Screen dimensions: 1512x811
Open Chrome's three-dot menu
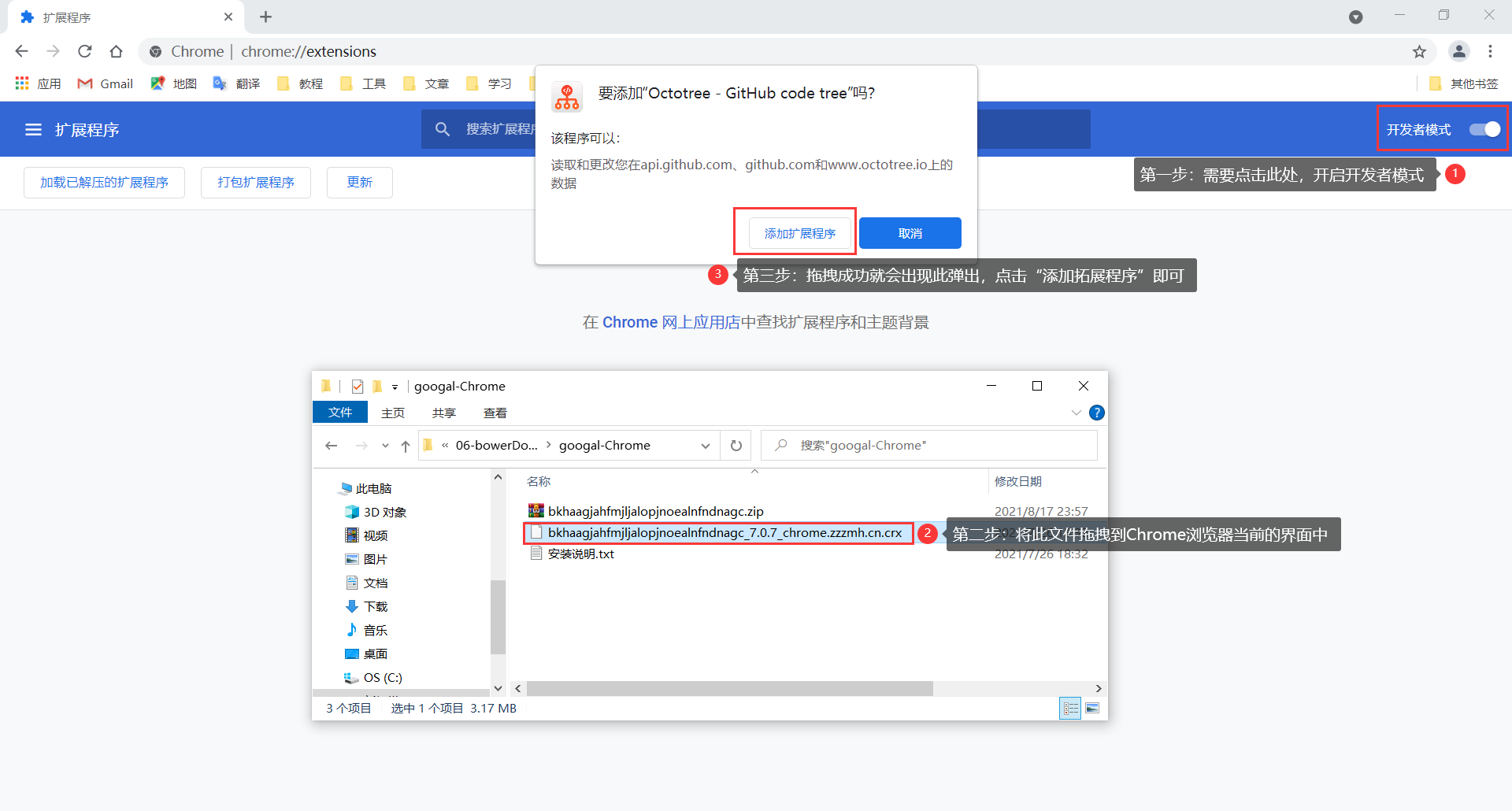click(x=1490, y=51)
